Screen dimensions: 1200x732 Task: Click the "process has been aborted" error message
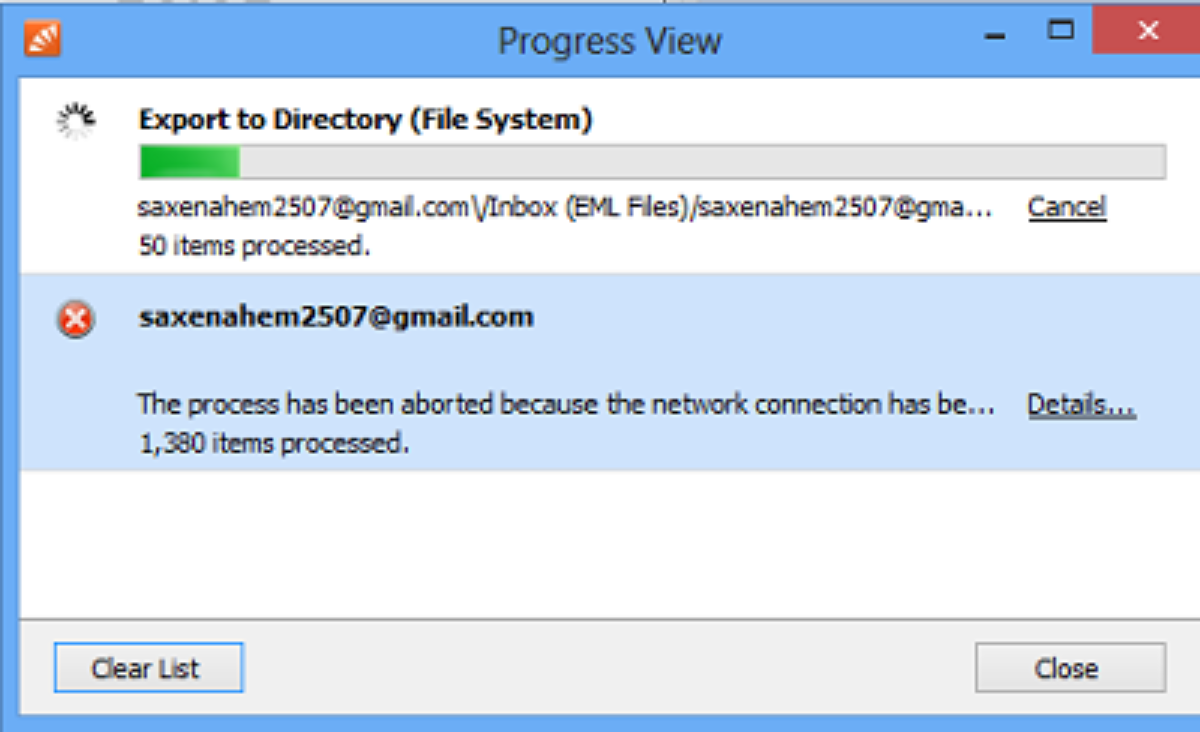[x=565, y=404]
